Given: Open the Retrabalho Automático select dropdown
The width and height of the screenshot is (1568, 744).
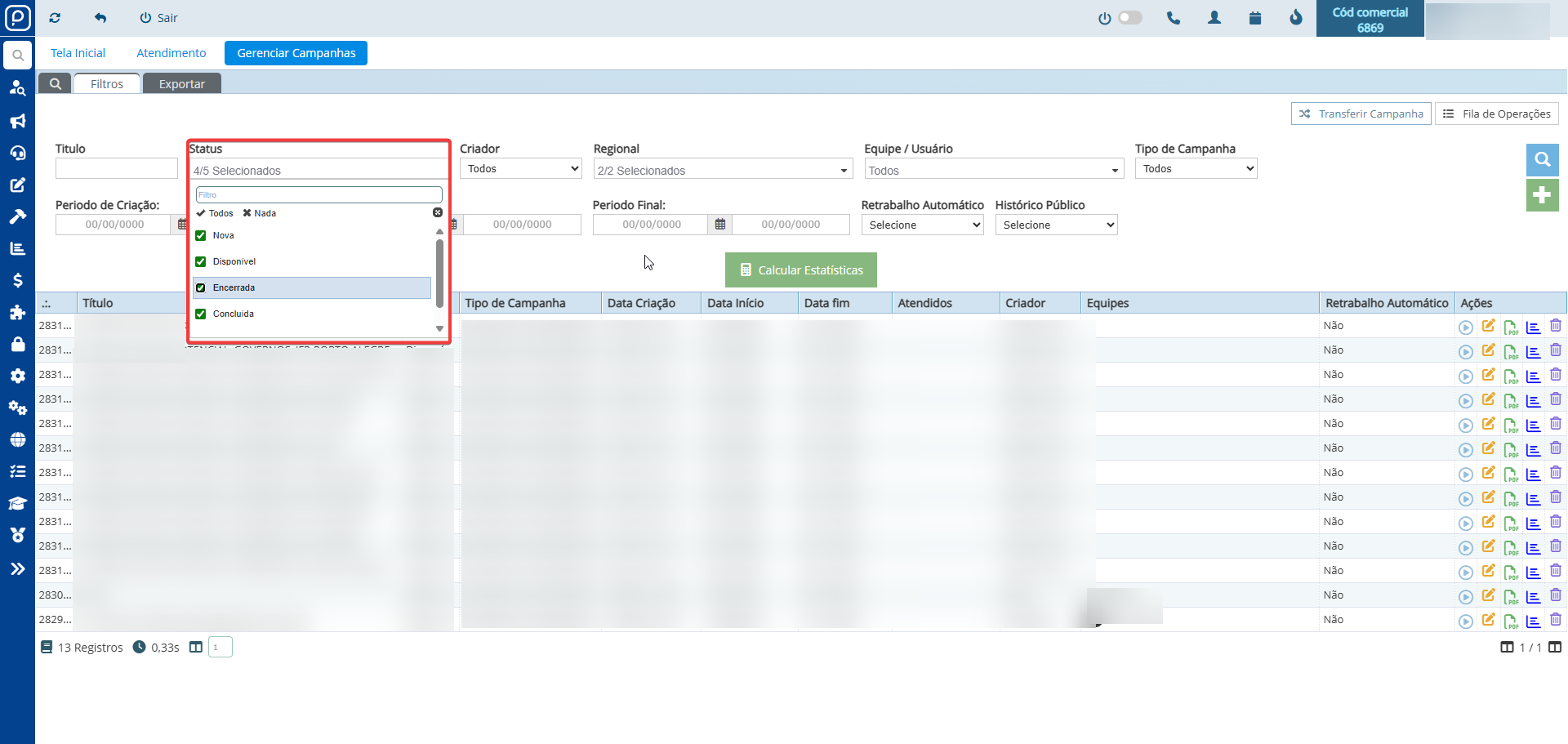Looking at the screenshot, I should click(x=922, y=225).
